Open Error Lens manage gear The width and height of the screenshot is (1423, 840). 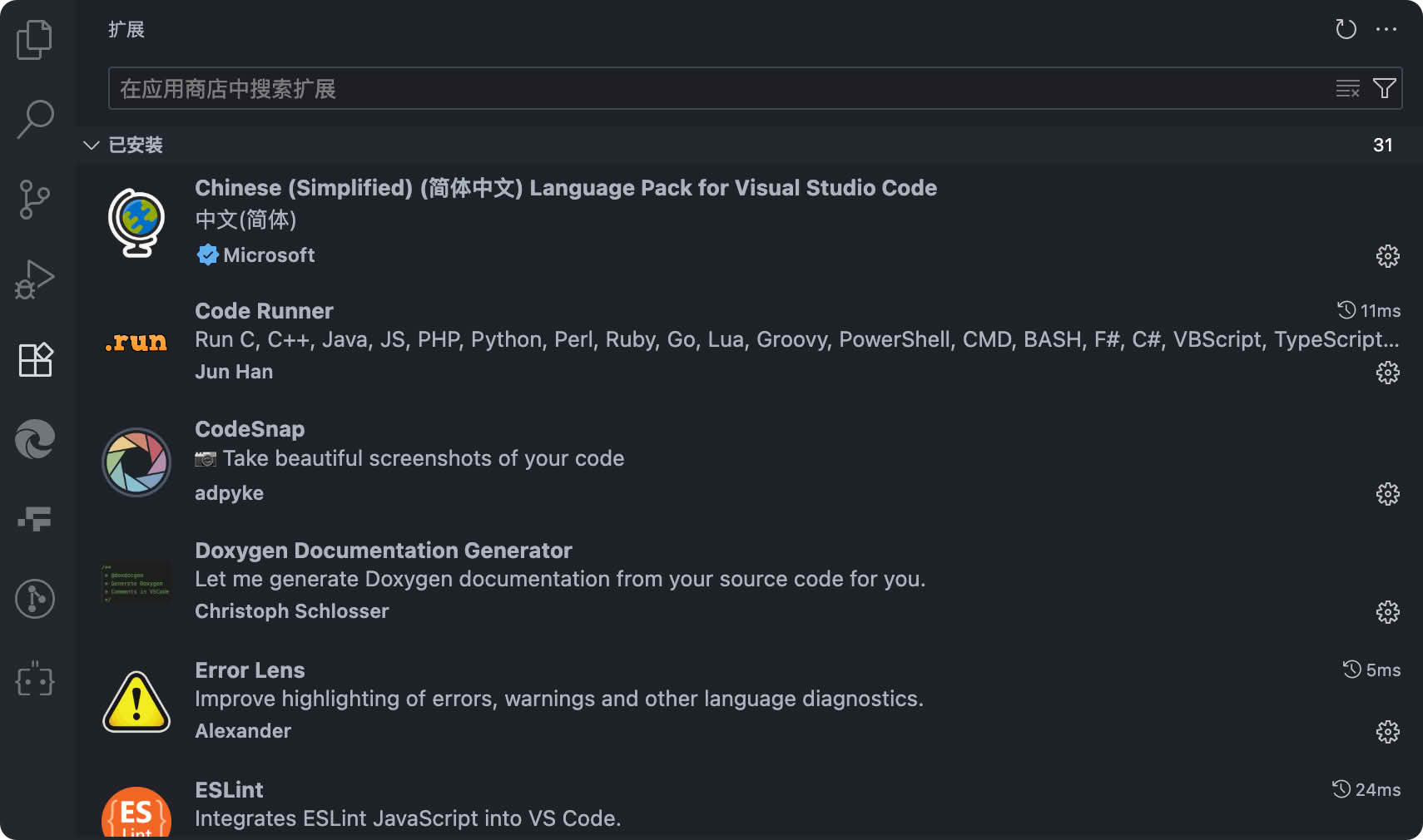click(1387, 732)
